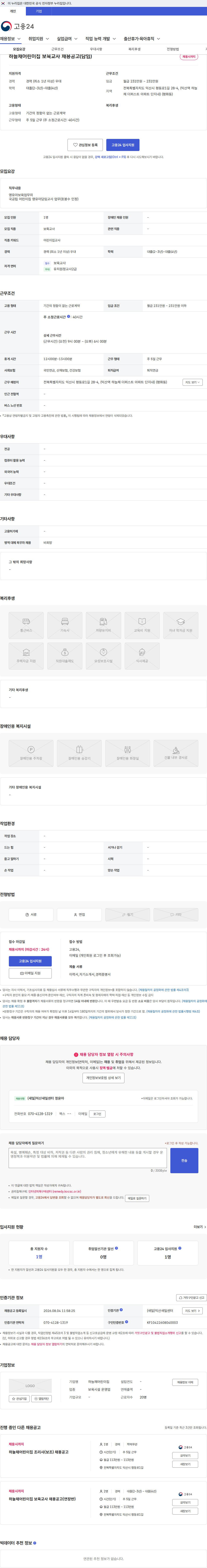Click the 고용24 logo
Screen dimensions: 207x1568
18,26
